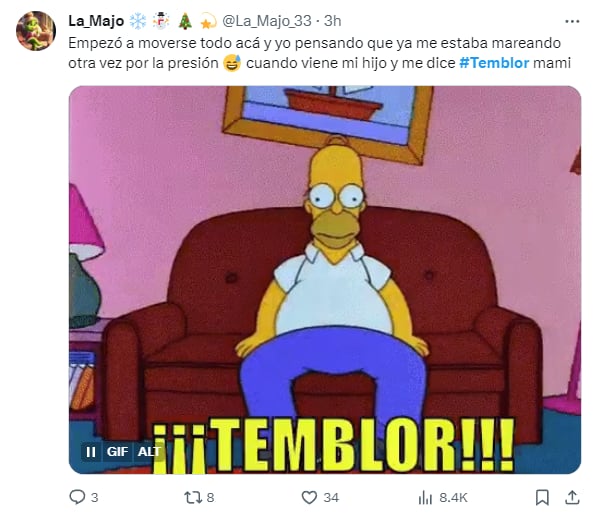598x518 pixels.
Task: Click the 8.4K views count
Action: (x=453, y=498)
